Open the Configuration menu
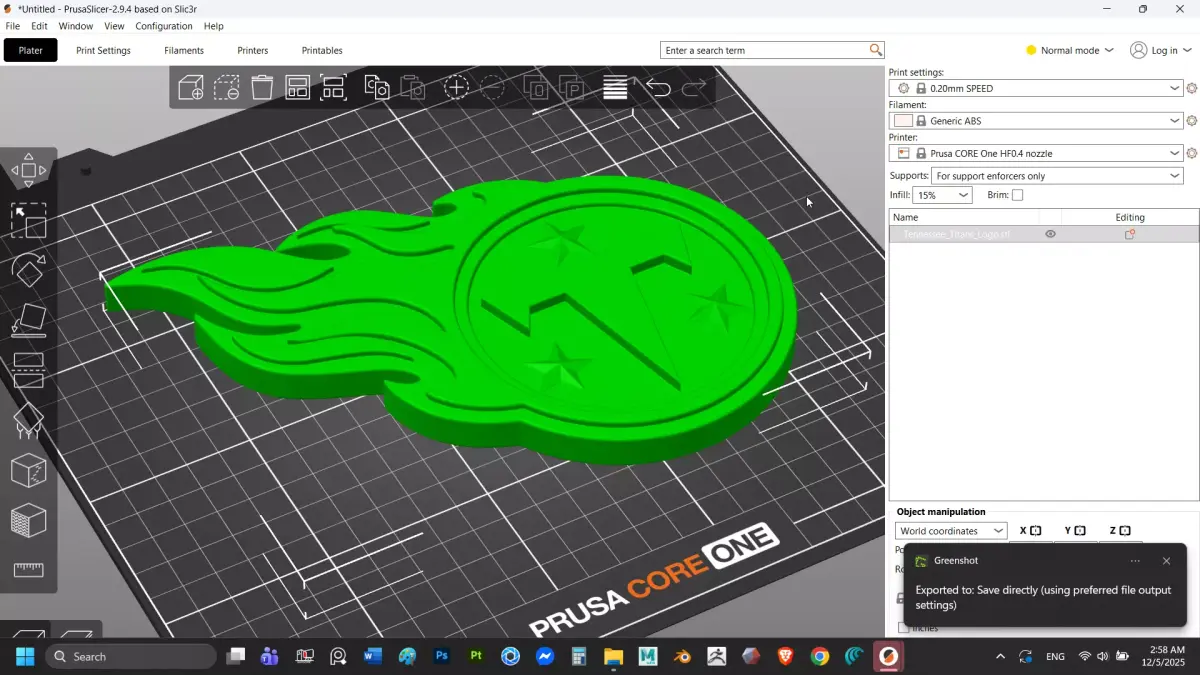 point(164,26)
